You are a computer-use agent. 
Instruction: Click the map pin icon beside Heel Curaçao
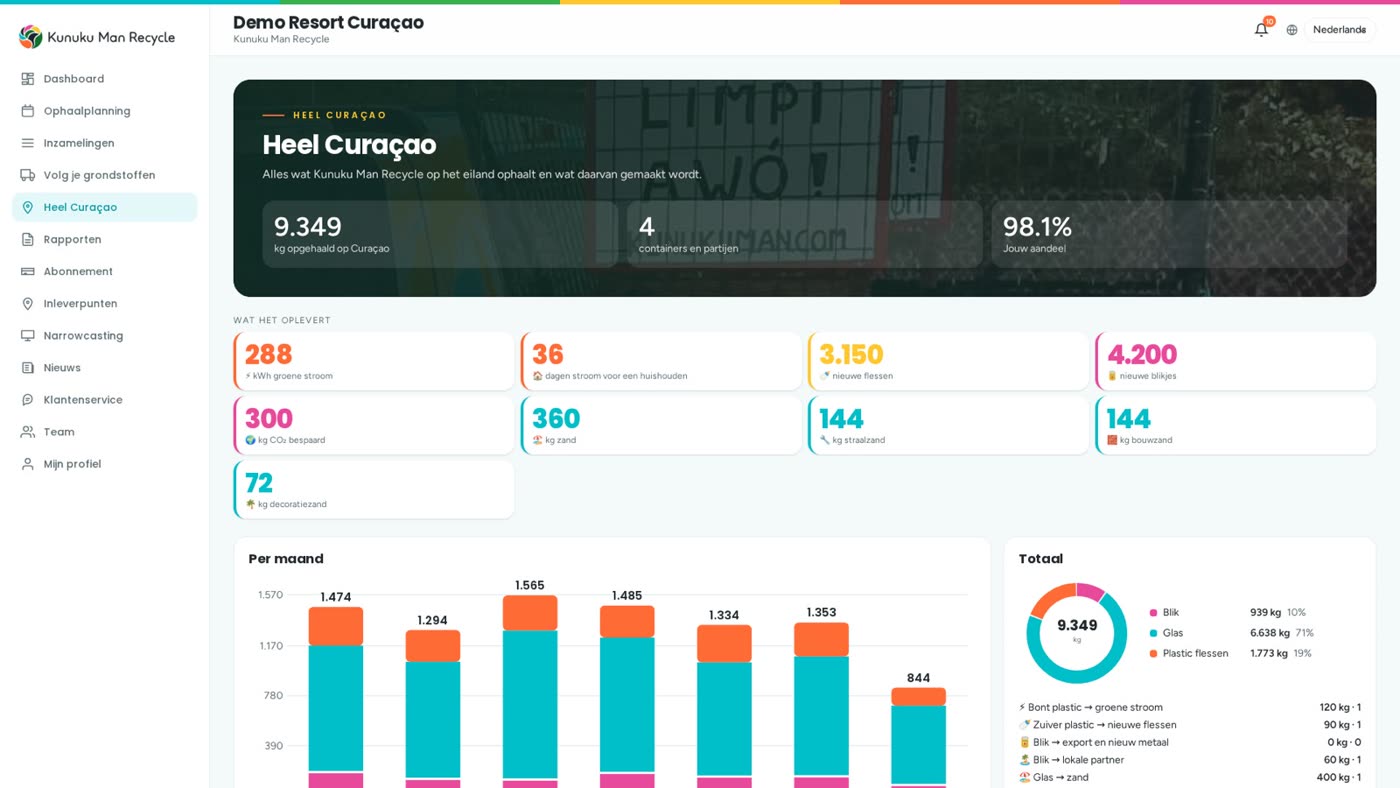point(28,207)
